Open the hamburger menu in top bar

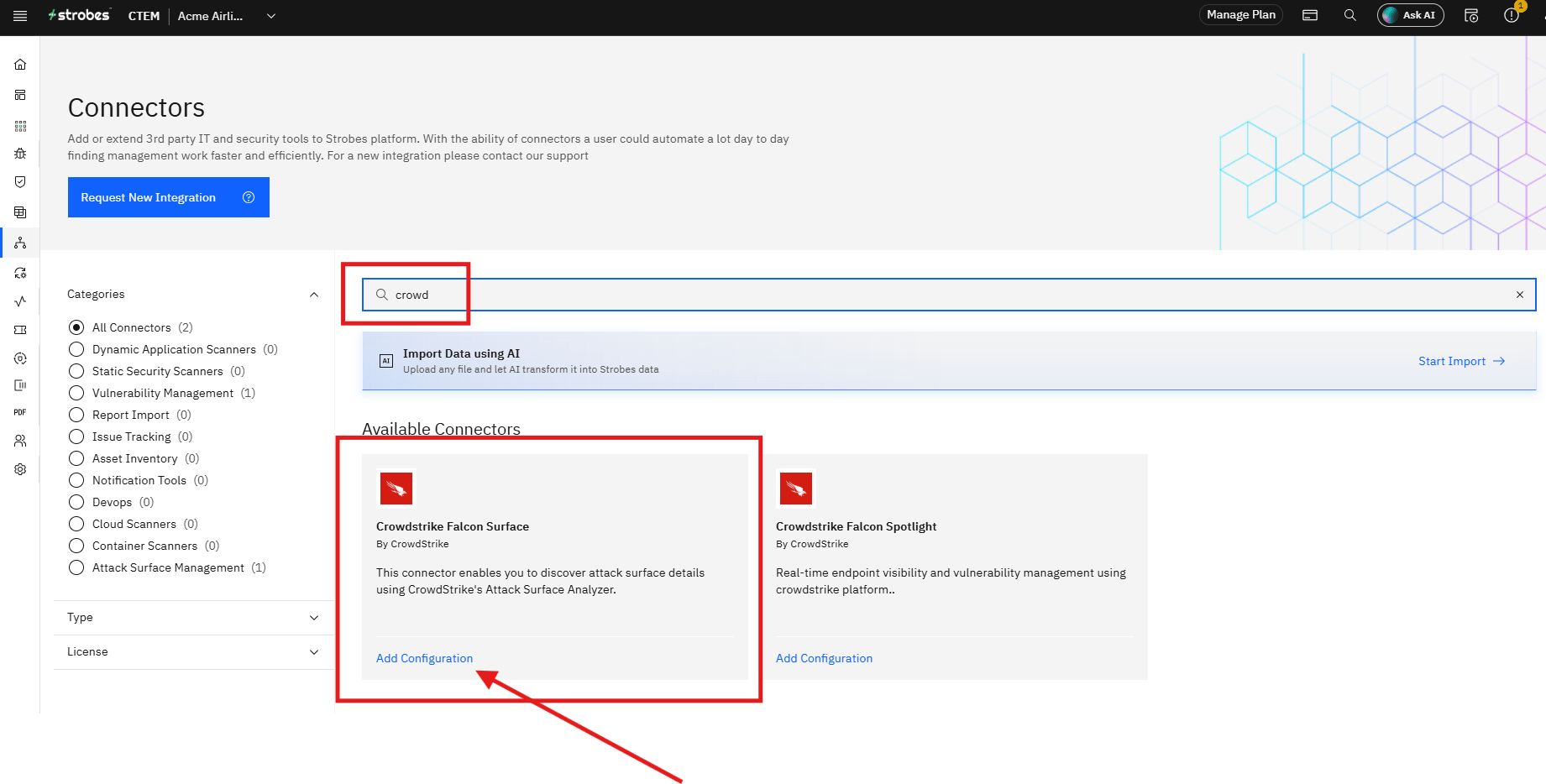20,16
